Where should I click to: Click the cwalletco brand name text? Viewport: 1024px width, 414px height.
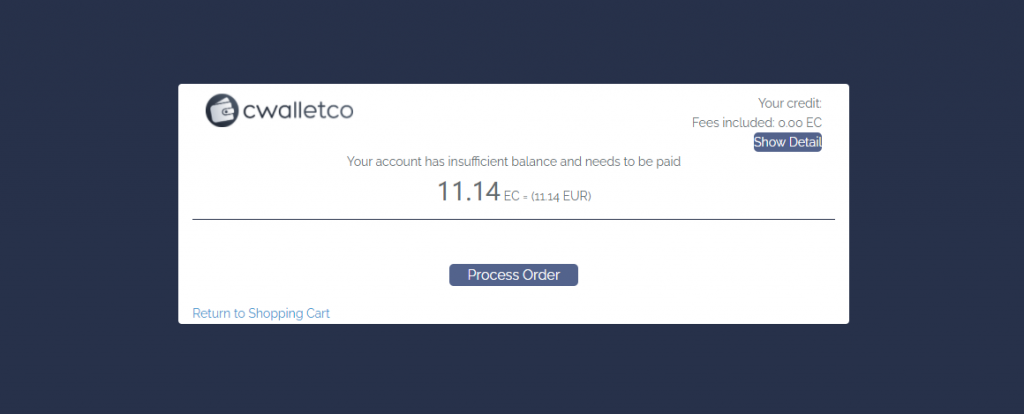pyautogui.click(x=298, y=110)
